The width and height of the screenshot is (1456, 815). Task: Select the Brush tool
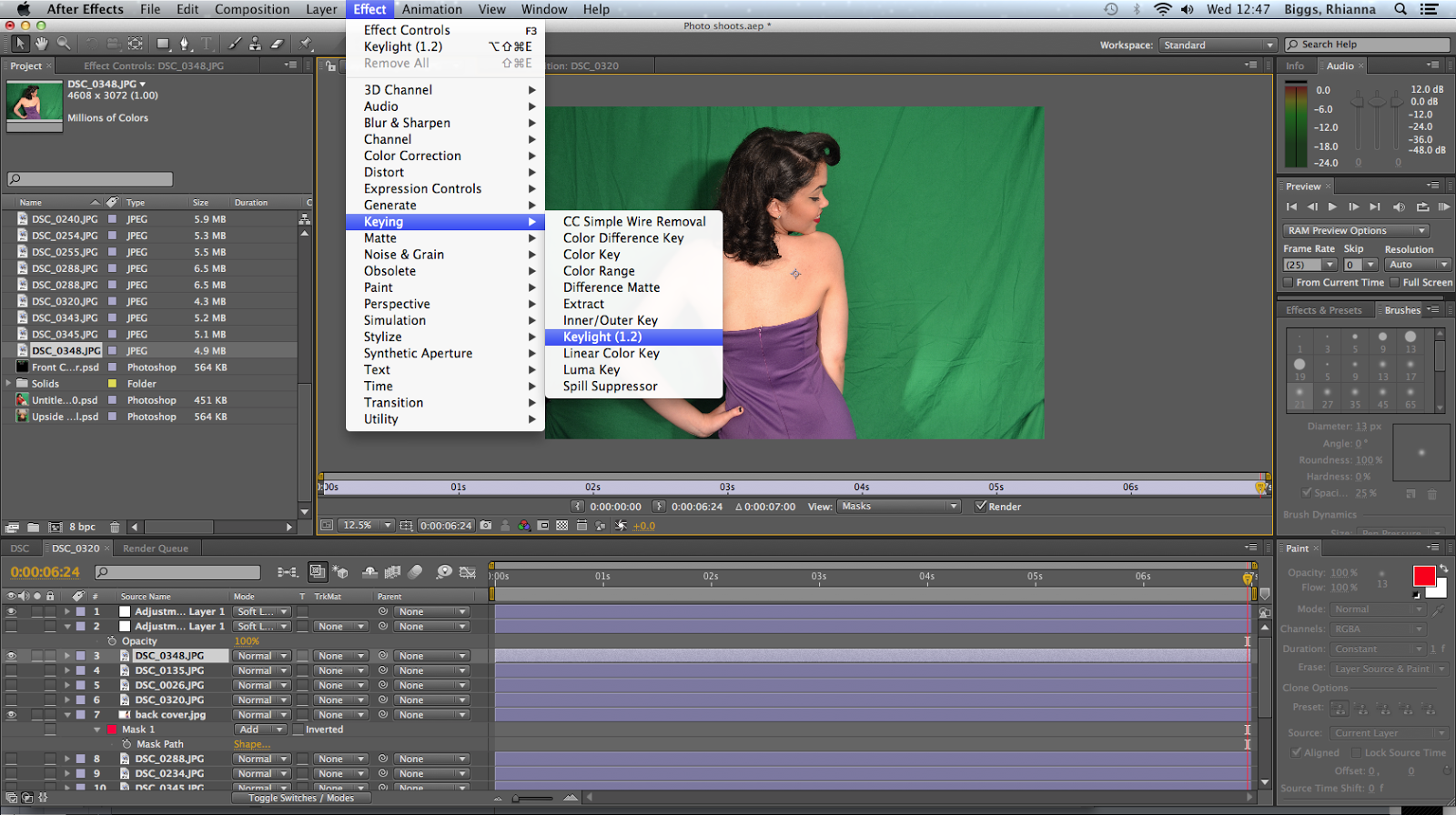pyautogui.click(x=235, y=44)
